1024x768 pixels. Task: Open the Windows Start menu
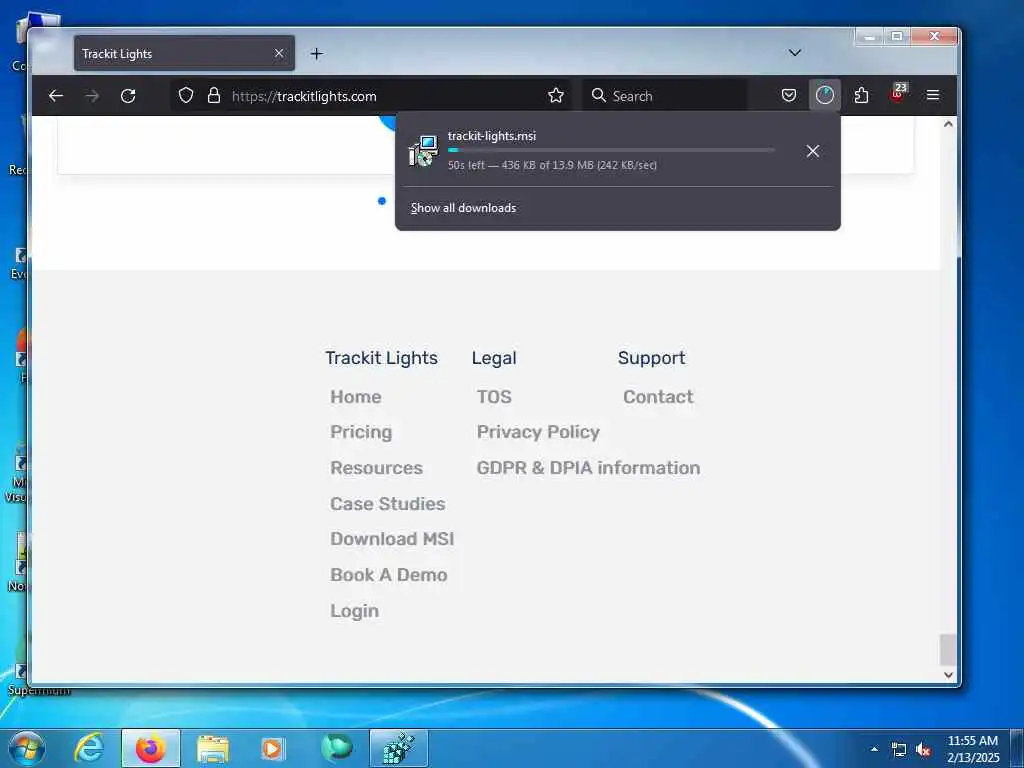tap(26, 748)
